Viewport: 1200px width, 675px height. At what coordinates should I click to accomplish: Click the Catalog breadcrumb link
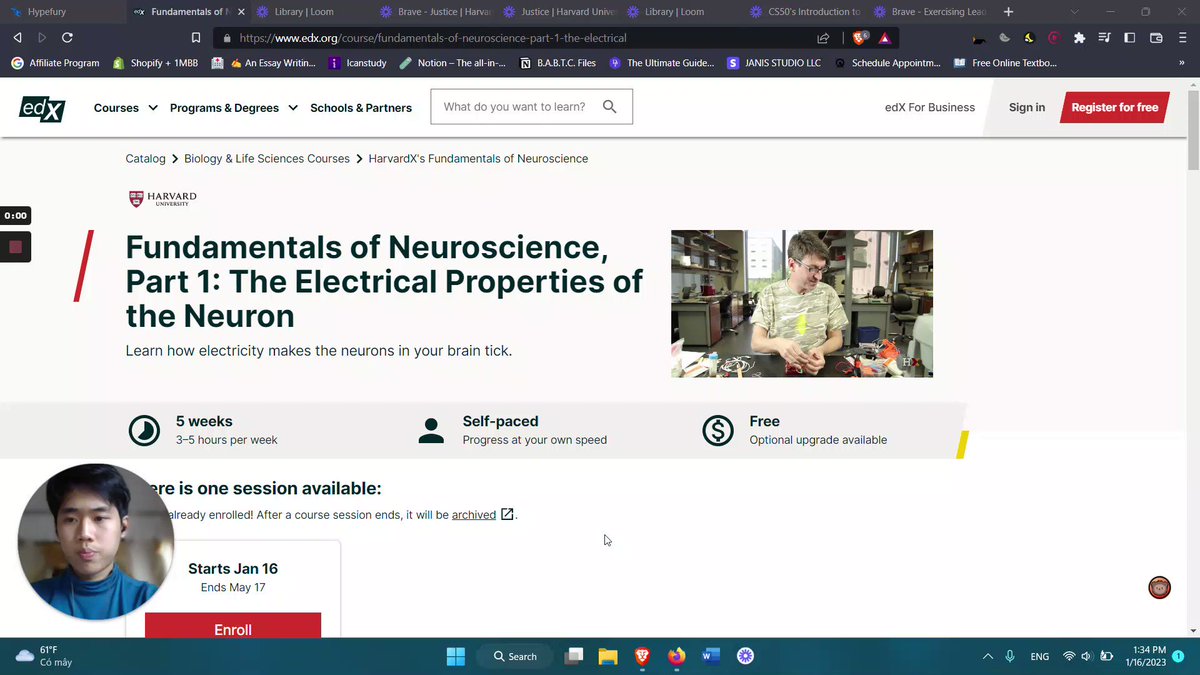click(x=146, y=158)
